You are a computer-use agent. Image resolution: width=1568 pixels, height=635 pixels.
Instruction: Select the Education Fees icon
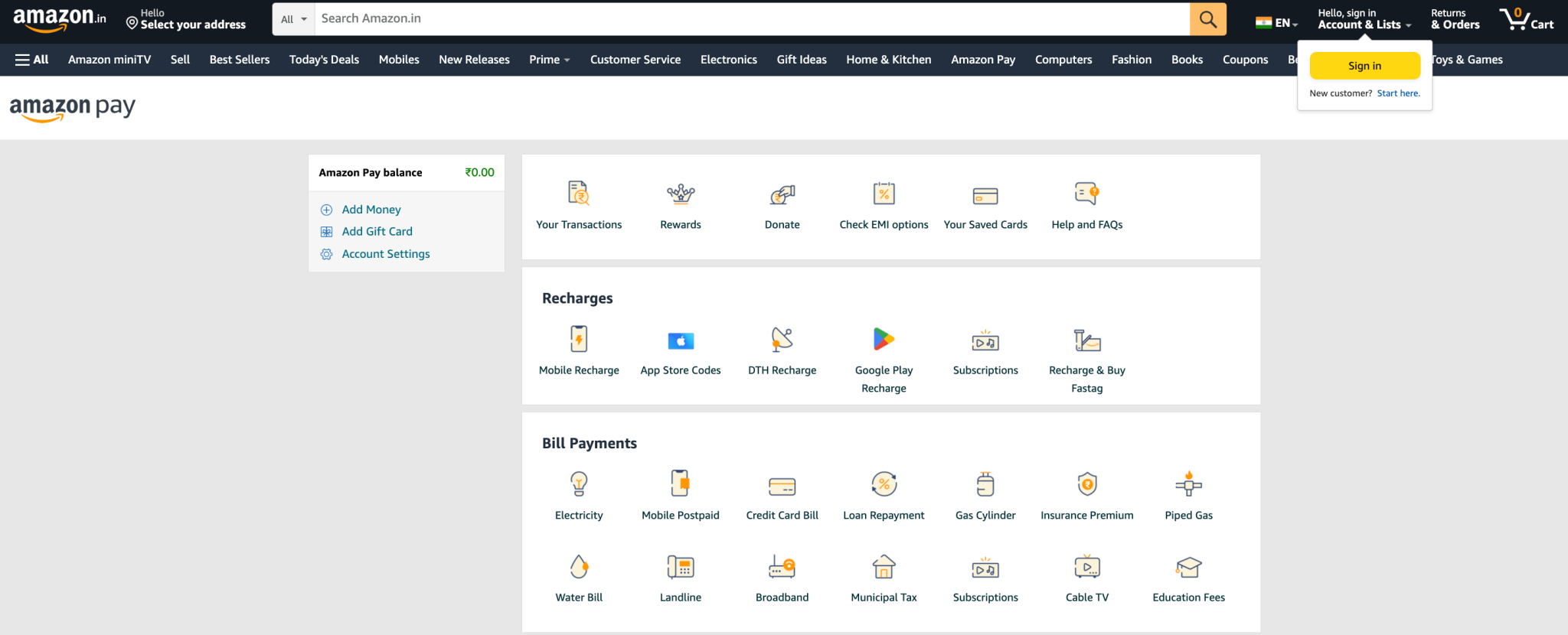coord(1189,567)
